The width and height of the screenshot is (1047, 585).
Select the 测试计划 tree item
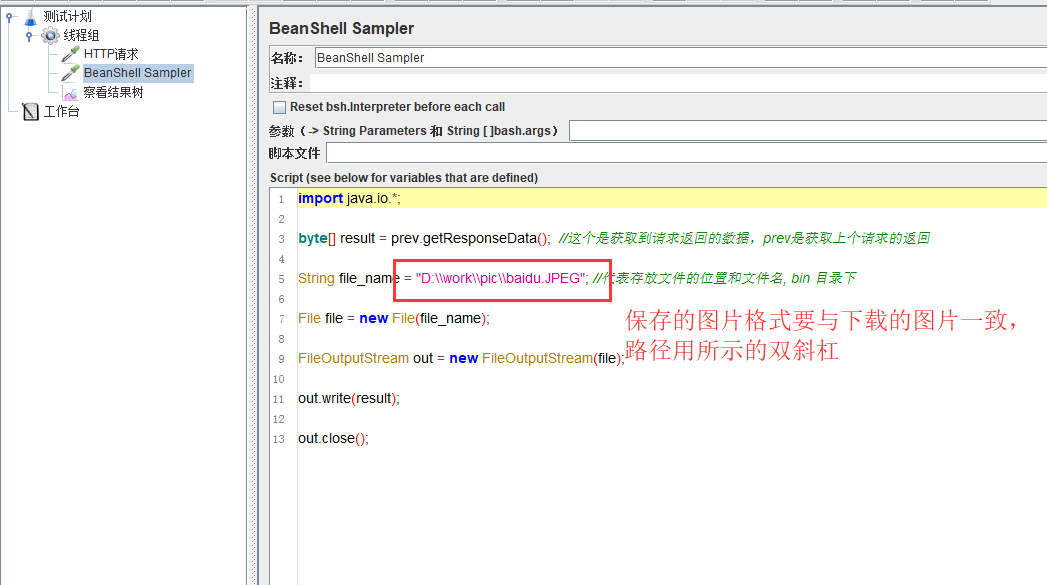tap(67, 16)
